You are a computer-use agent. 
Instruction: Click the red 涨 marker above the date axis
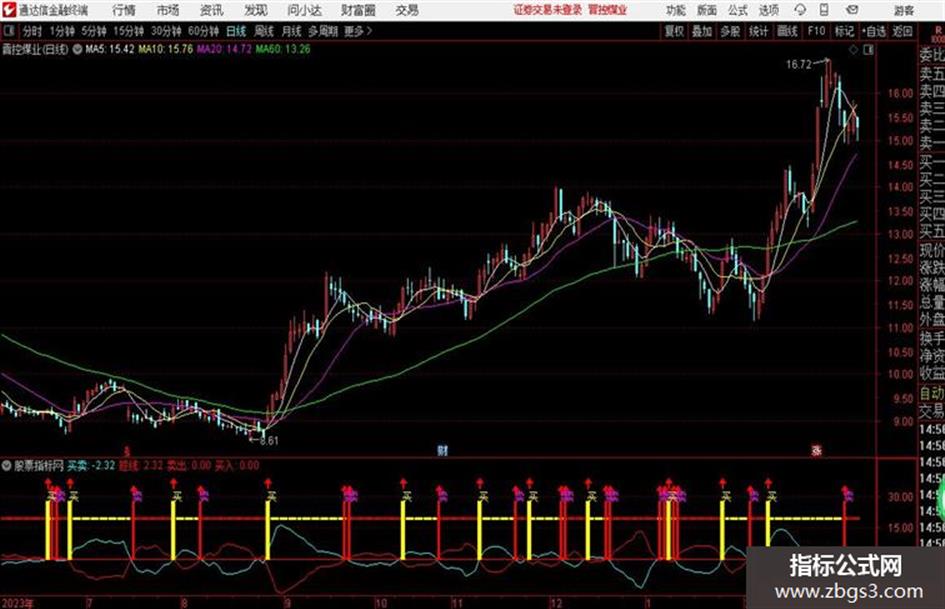point(817,450)
